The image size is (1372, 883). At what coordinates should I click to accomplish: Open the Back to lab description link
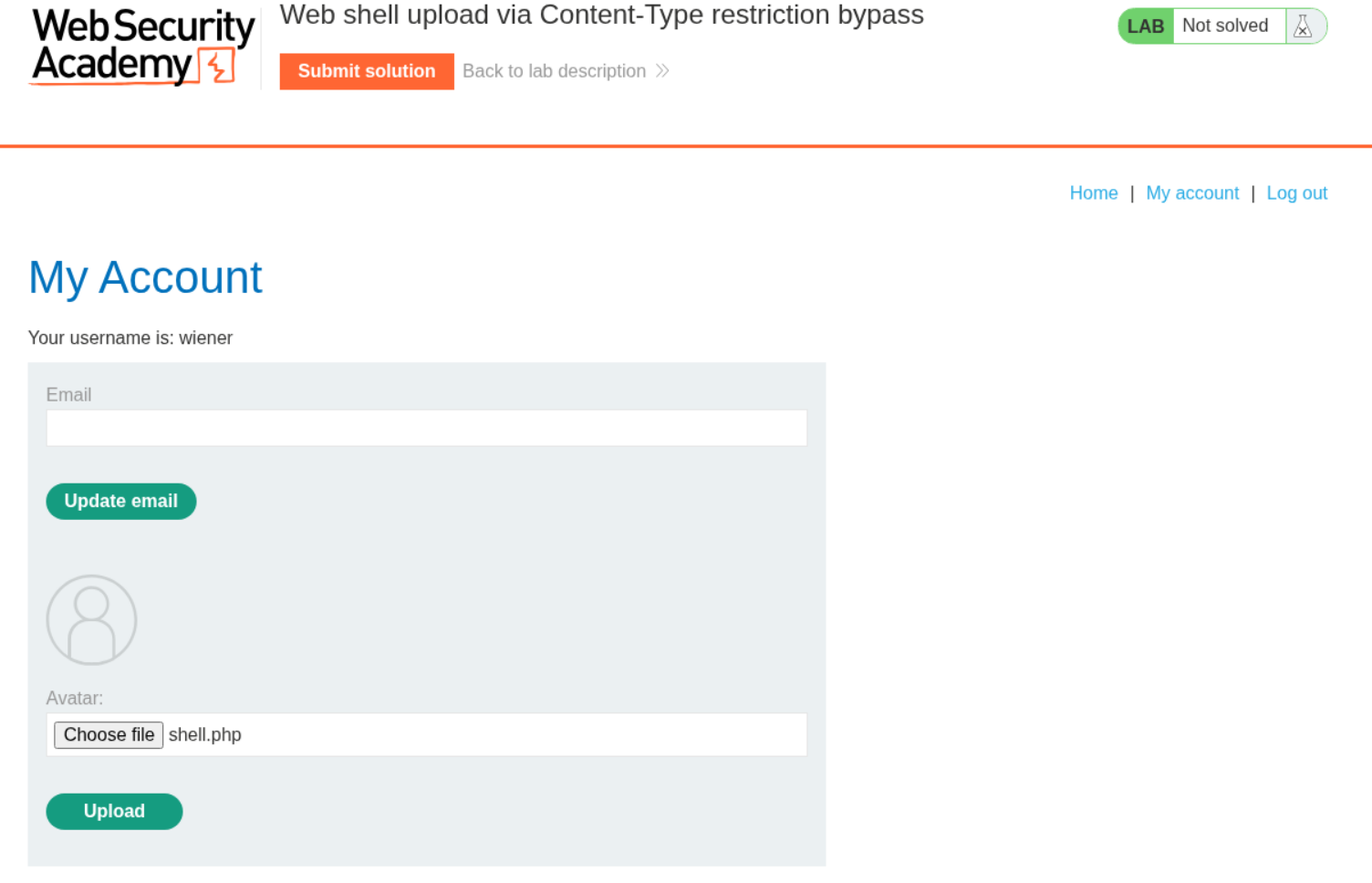coord(554,71)
